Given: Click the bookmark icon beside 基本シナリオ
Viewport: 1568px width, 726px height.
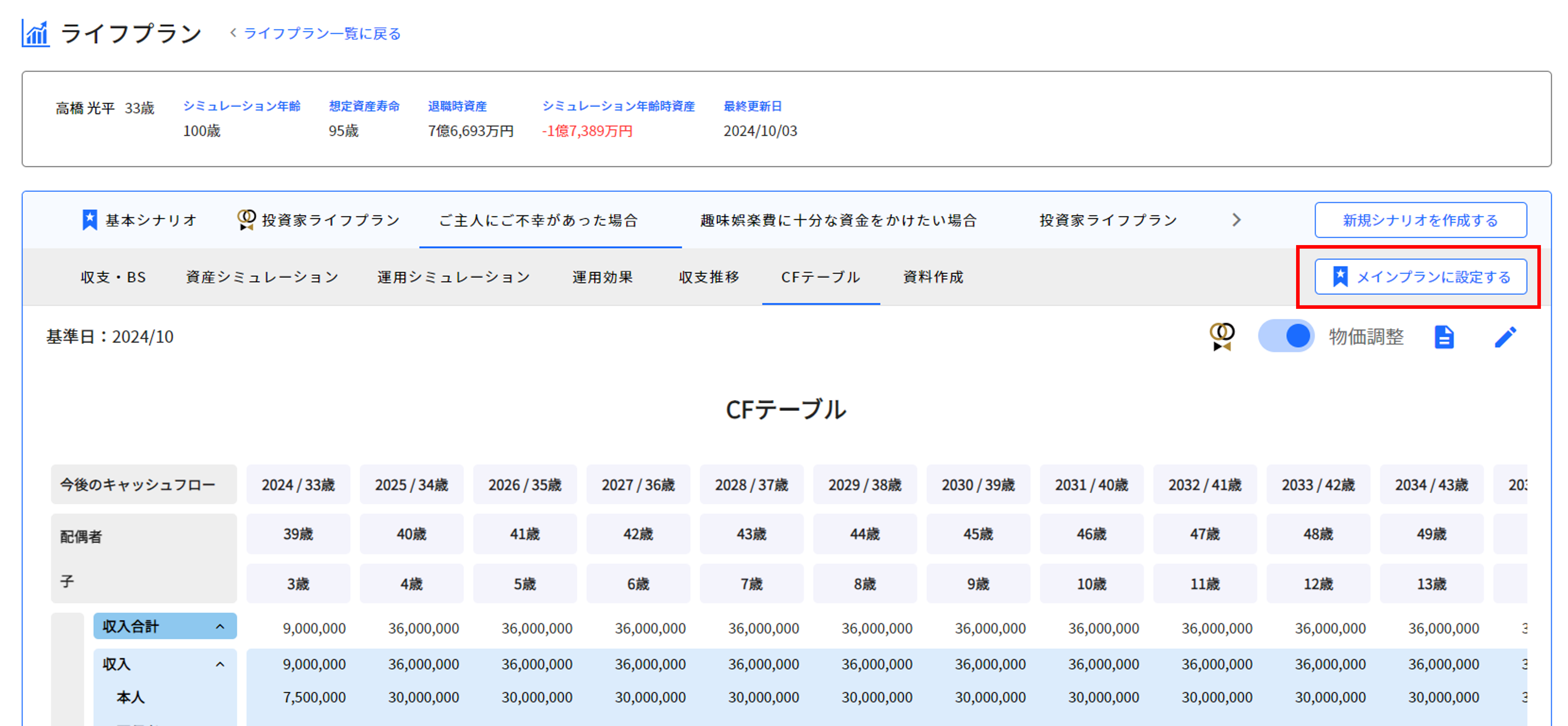Looking at the screenshot, I should [89, 220].
